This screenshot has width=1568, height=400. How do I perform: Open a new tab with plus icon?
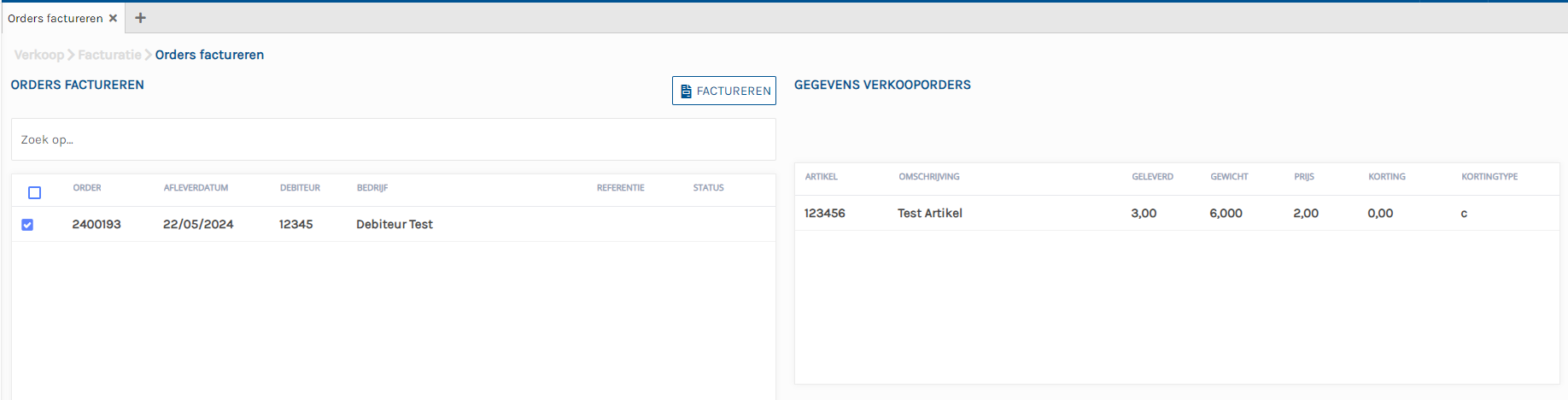141,18
